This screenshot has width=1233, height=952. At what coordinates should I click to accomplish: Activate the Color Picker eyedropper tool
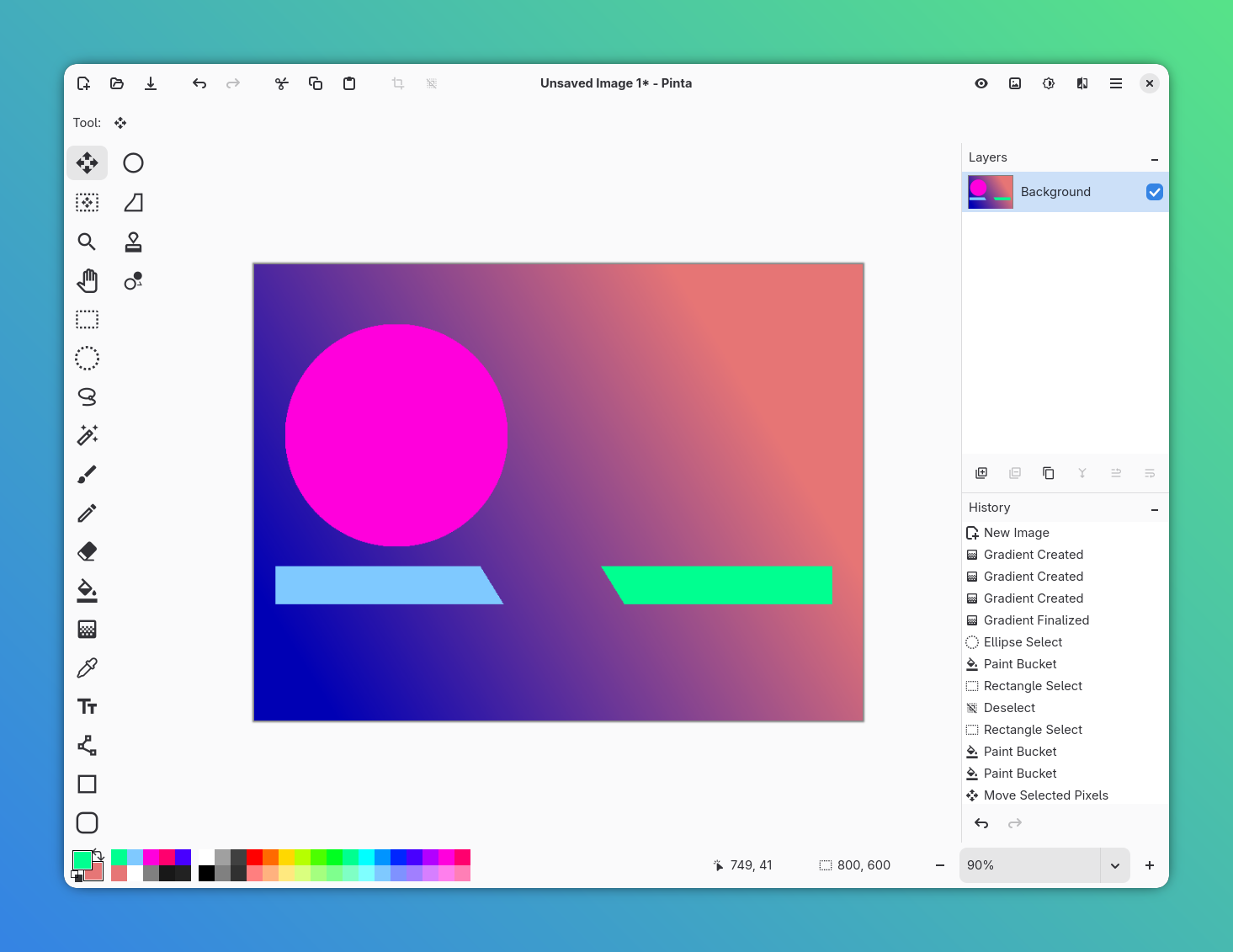pos(87,668)
